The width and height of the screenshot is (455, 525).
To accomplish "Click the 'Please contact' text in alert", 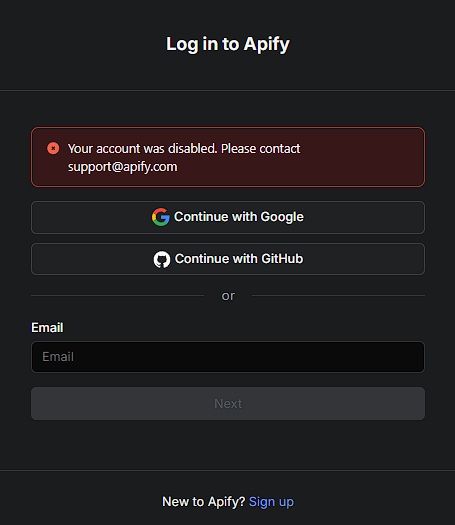I will [x=260, y=148].
